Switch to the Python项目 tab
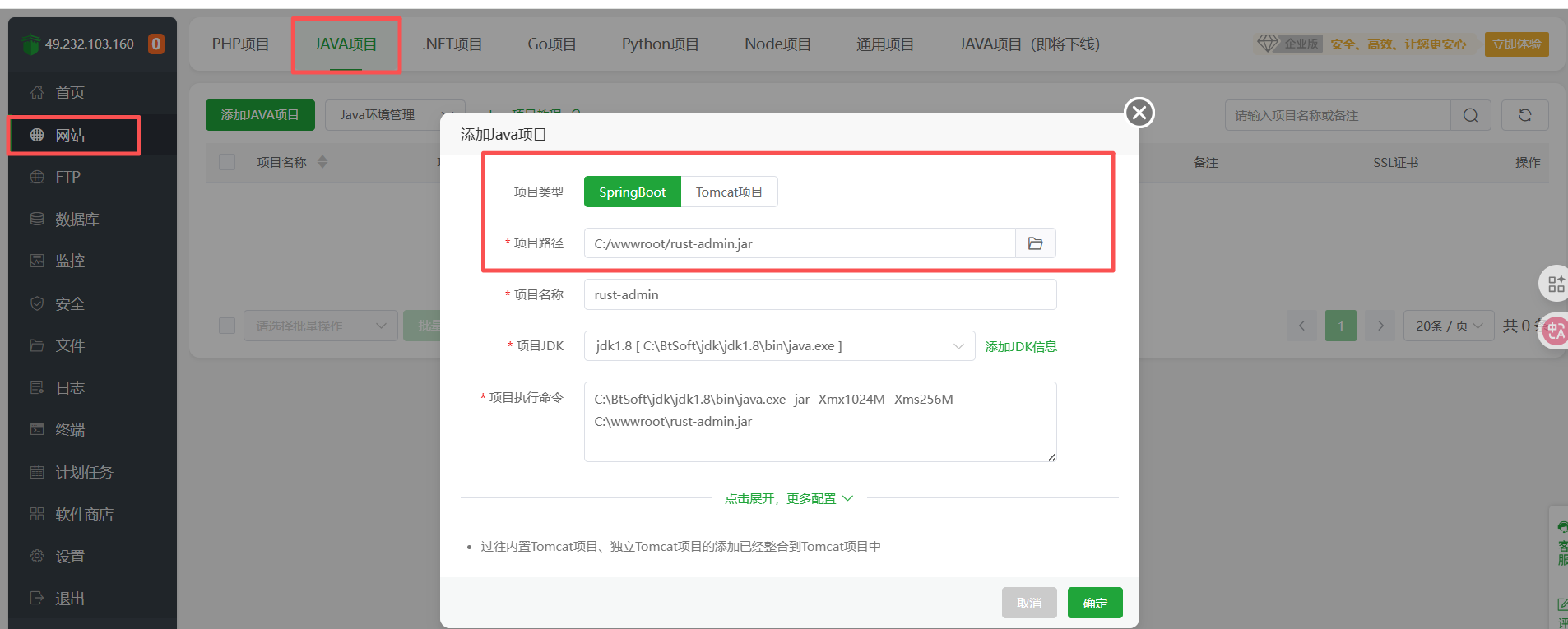The image size is (1568, 629). [660, 44]
